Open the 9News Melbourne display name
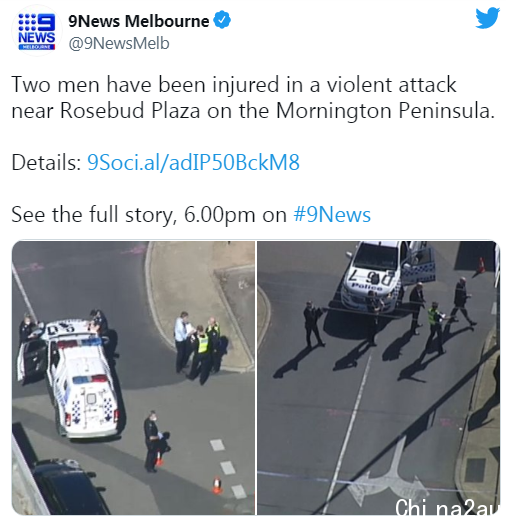Image resolution: width=506 pixels, height=521 pixels. click(x=139, y=21)
